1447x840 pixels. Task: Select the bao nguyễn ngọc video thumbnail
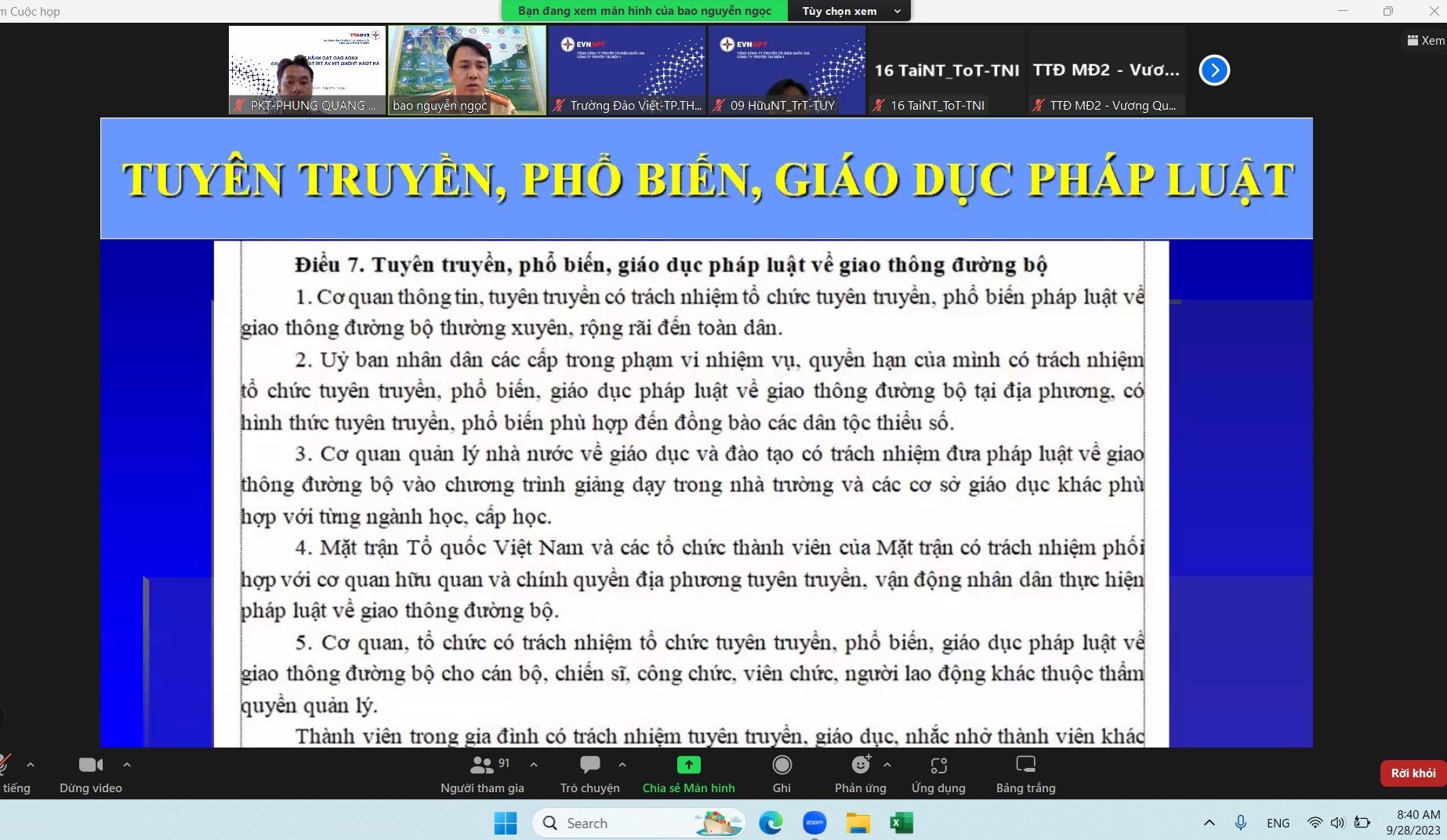pos(467,71)
